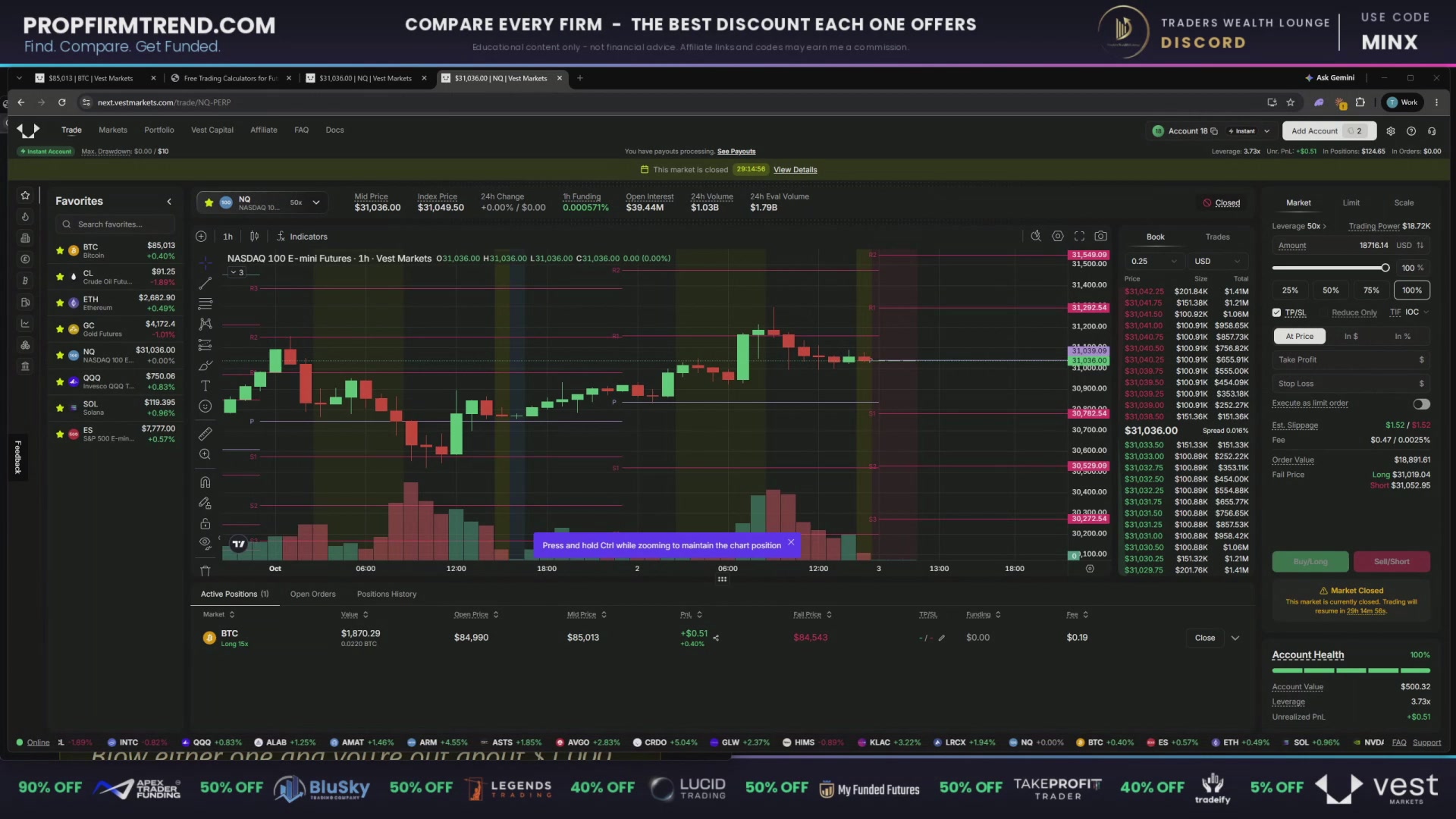1456x819 pixels.
Task: Activate the chart zoom-in tool
Action: point(205,454)
